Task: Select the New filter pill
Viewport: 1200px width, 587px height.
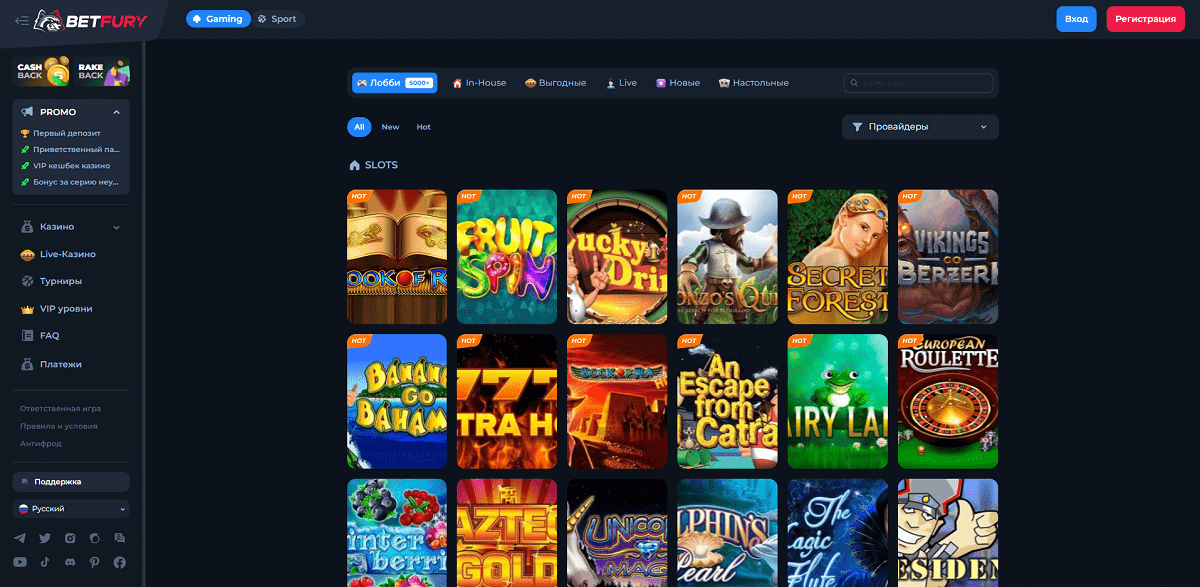Action: point(390,127)
